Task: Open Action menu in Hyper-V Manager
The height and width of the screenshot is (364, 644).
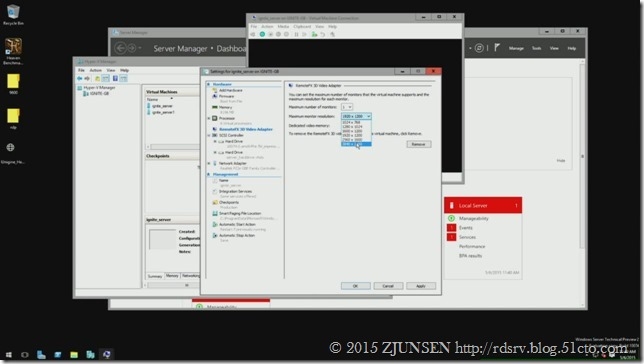Action: click(x=95, y=70)
